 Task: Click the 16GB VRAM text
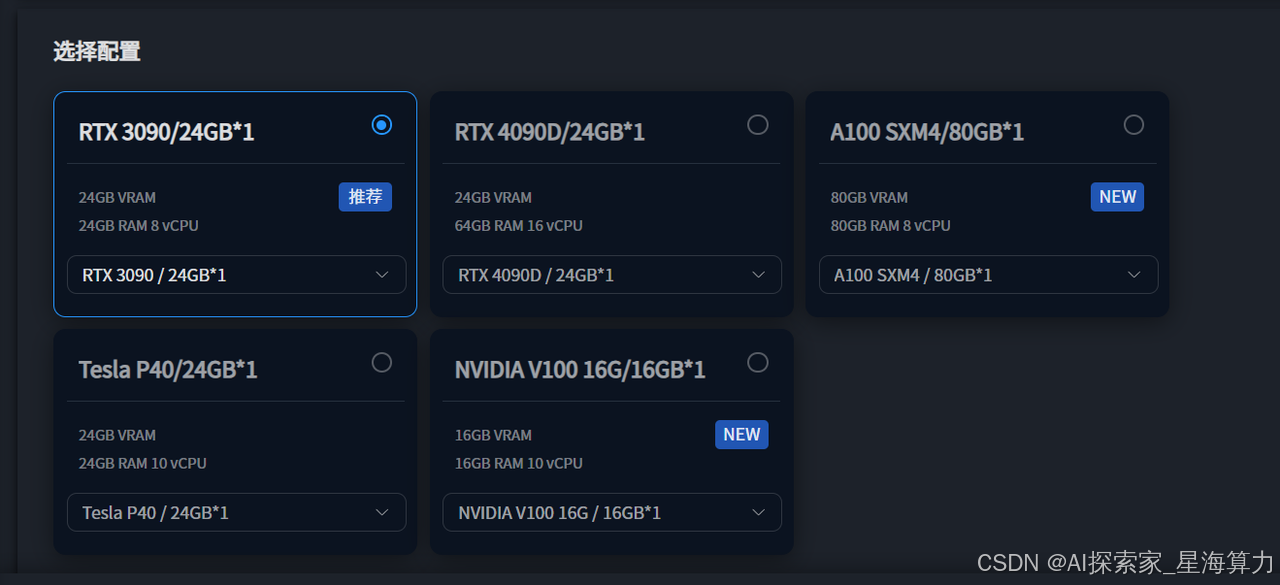click(x=493, y=435)
